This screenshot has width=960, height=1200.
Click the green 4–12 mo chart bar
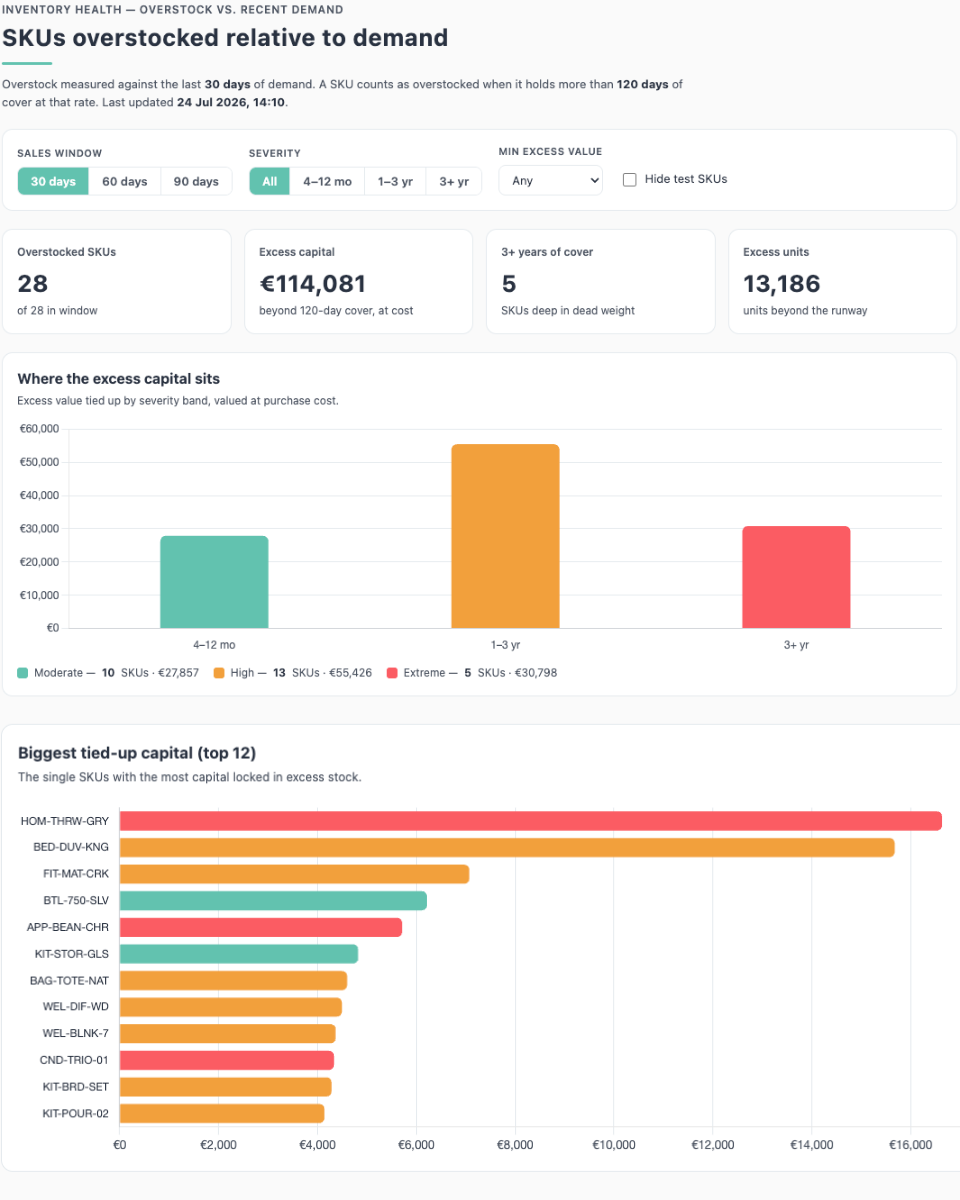(x=214, y=582)
